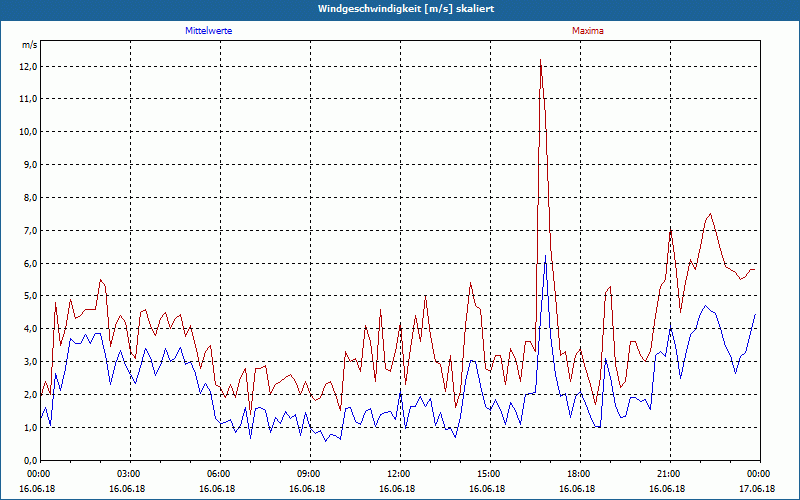Screen dimensions: 800x500
Task: Click the 11,0 y-axis value
Action: pyautogui.click(x=29, y=99)
